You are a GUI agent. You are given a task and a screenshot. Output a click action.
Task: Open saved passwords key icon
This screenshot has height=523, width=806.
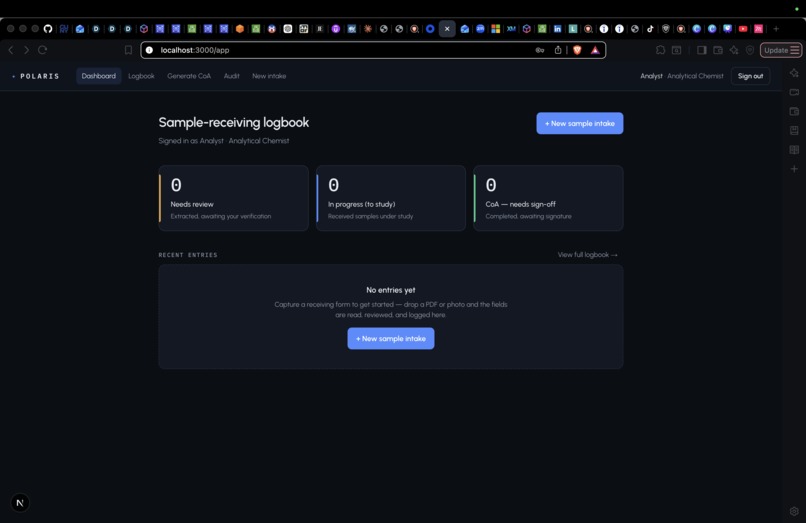tap(540, 50)
